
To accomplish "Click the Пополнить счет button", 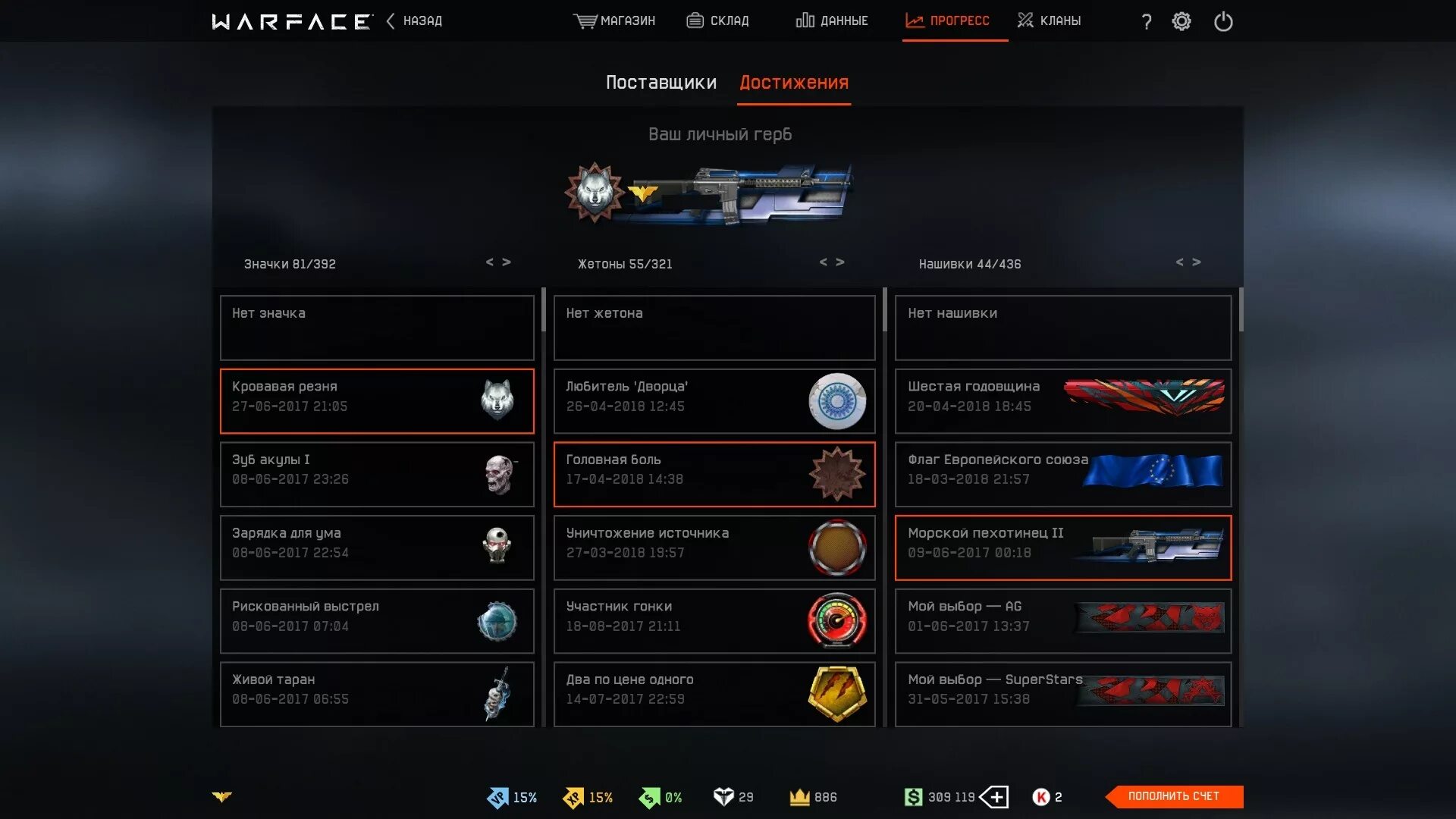I will click(1174, 796).
